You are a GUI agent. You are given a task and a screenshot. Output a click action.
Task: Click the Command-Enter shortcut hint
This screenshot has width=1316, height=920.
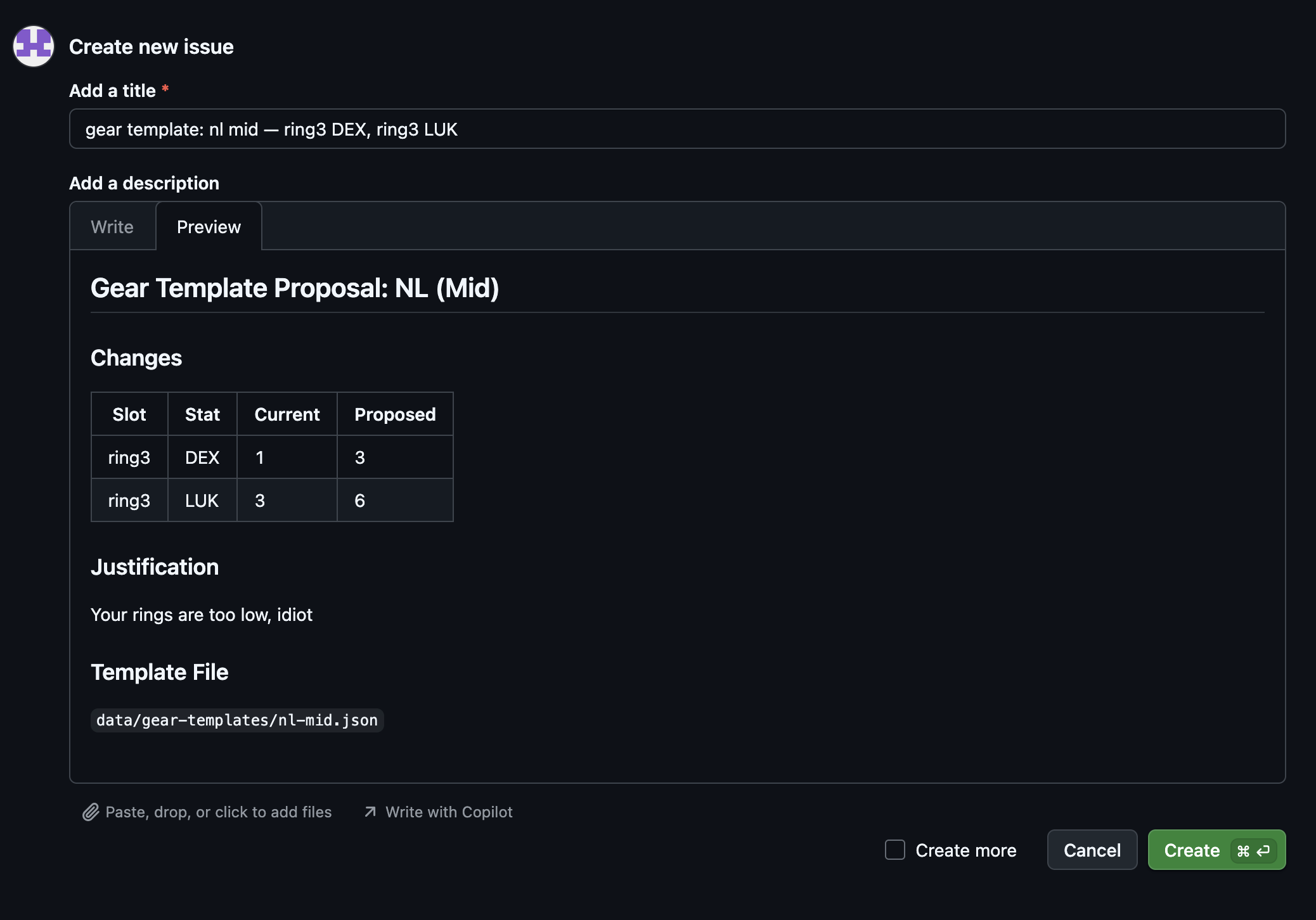[1253, 850]
